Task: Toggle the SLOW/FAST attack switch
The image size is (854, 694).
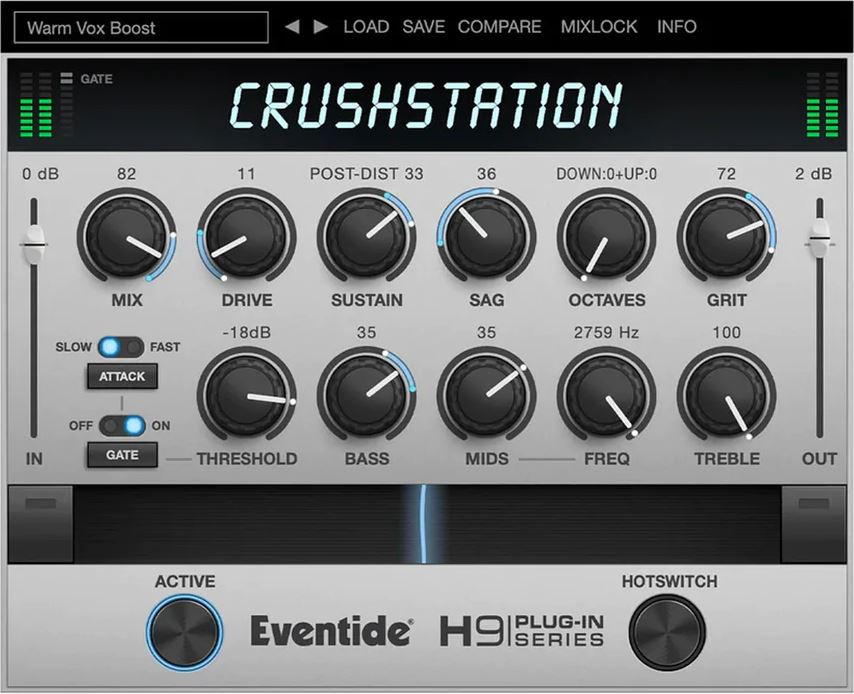Action: click(x=121, y=347)
